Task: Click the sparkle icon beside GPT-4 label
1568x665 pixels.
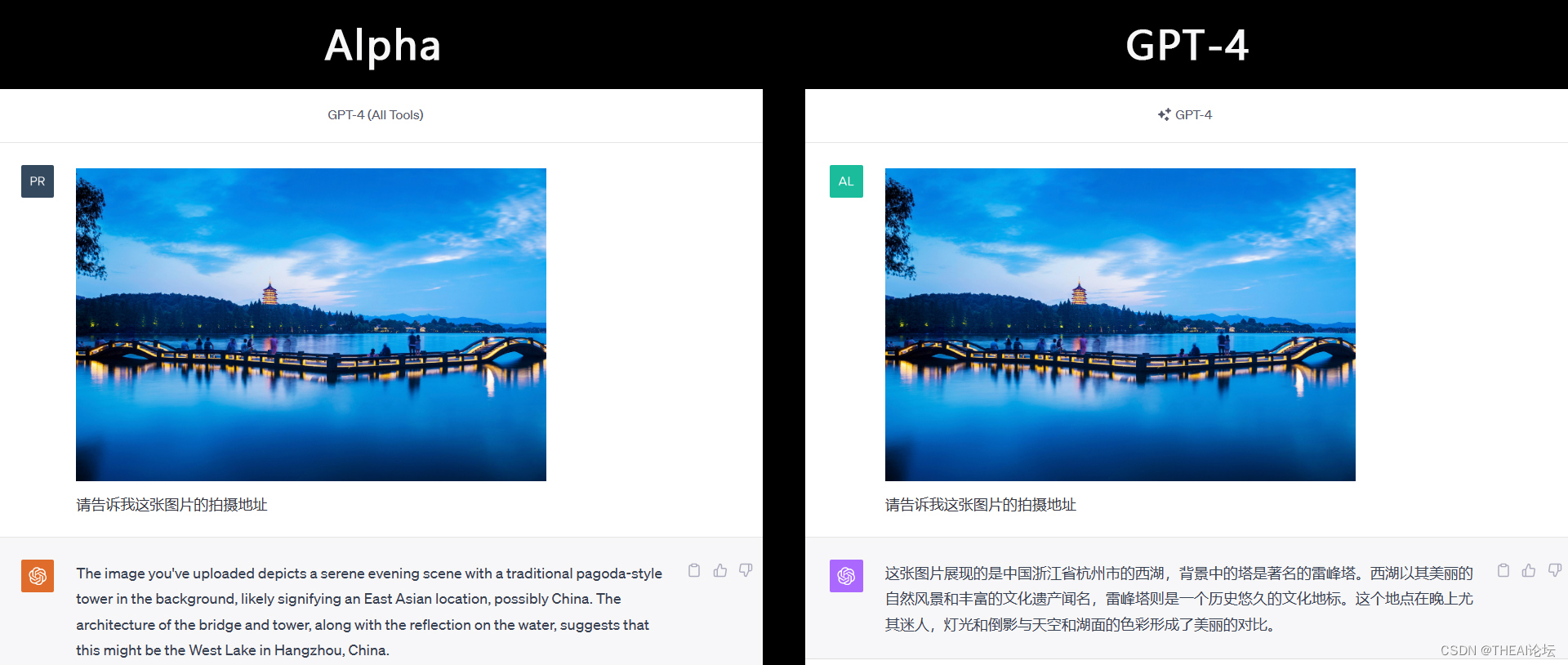Action: (x=1164, y=114)
